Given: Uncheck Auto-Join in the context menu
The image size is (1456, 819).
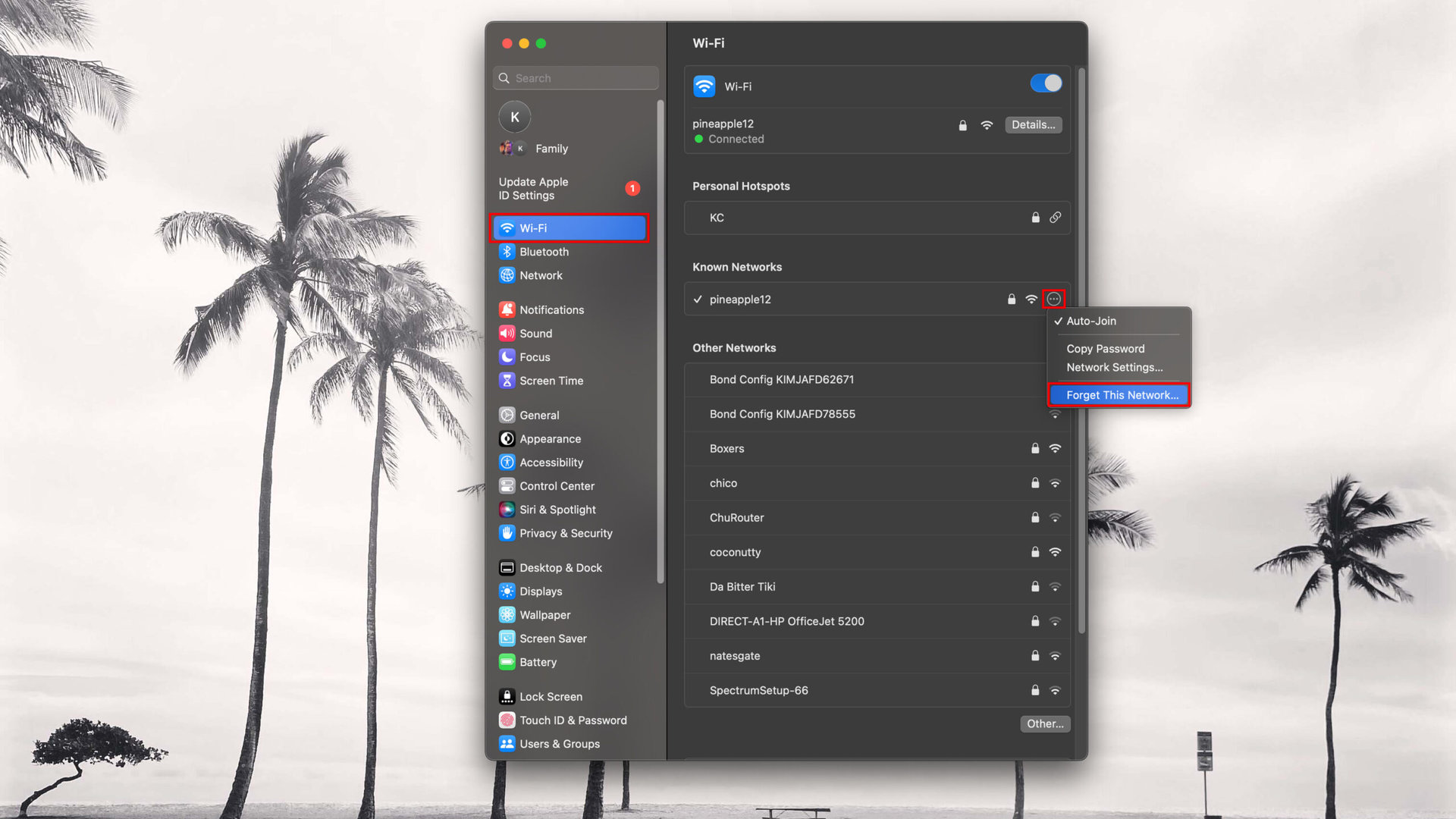Looking at the screenshot, I should pos(1090,321).
